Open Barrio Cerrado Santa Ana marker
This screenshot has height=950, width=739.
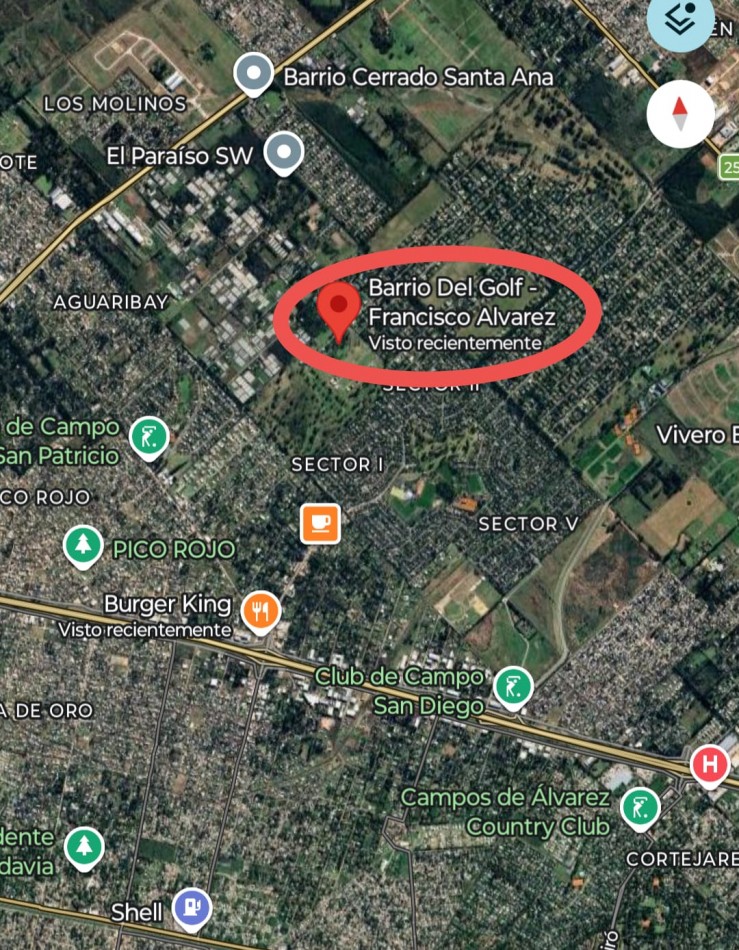point(254,75)
